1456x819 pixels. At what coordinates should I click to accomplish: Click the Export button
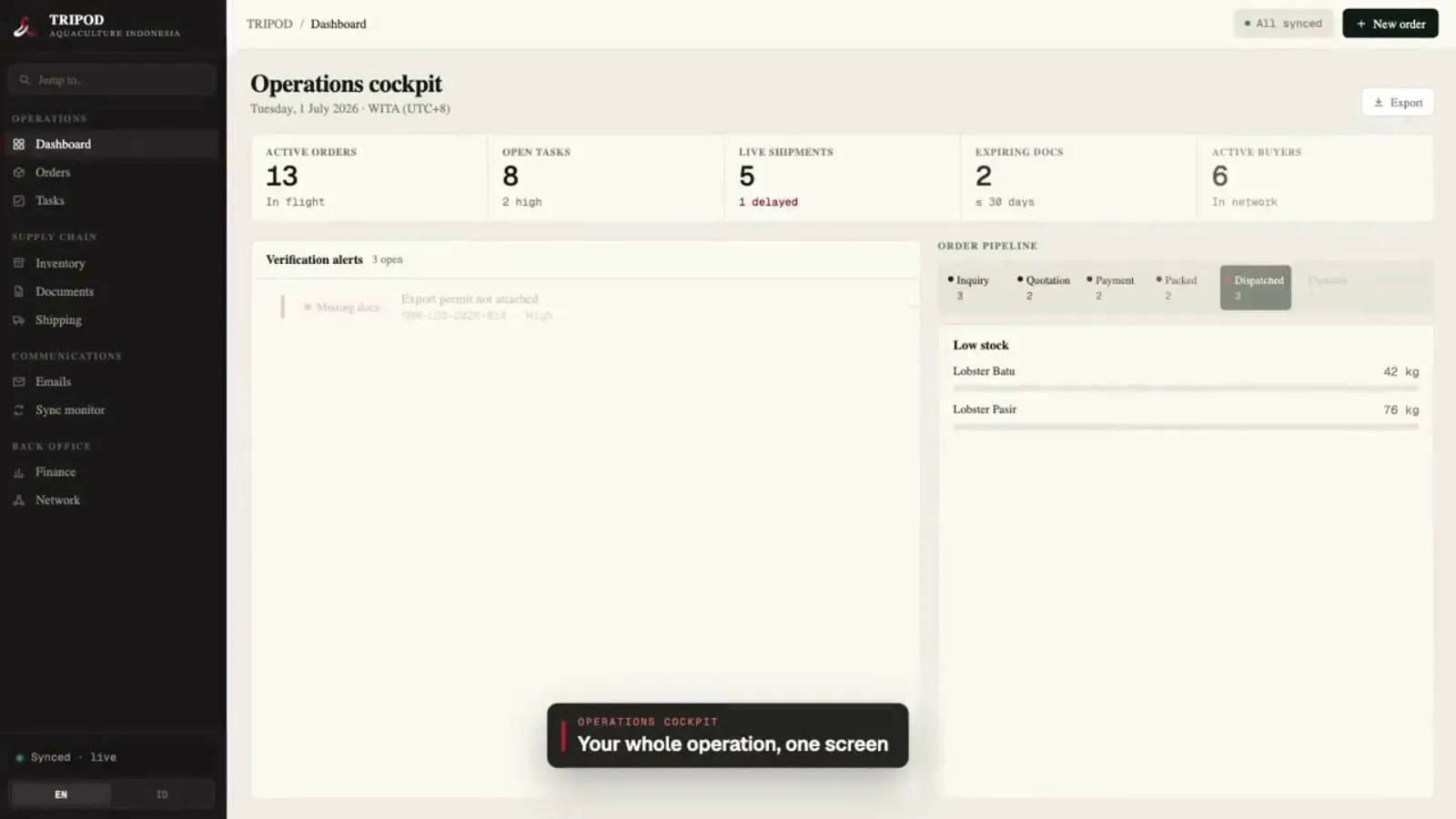point(1398,103)
